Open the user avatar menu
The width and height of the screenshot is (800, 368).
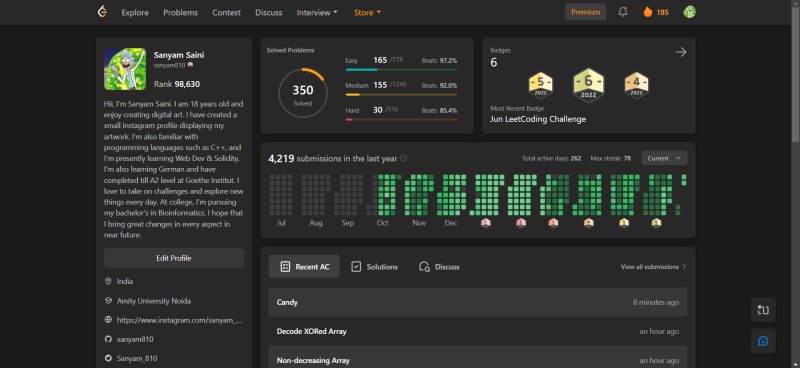pyautogui.click(x=689, y=12)
